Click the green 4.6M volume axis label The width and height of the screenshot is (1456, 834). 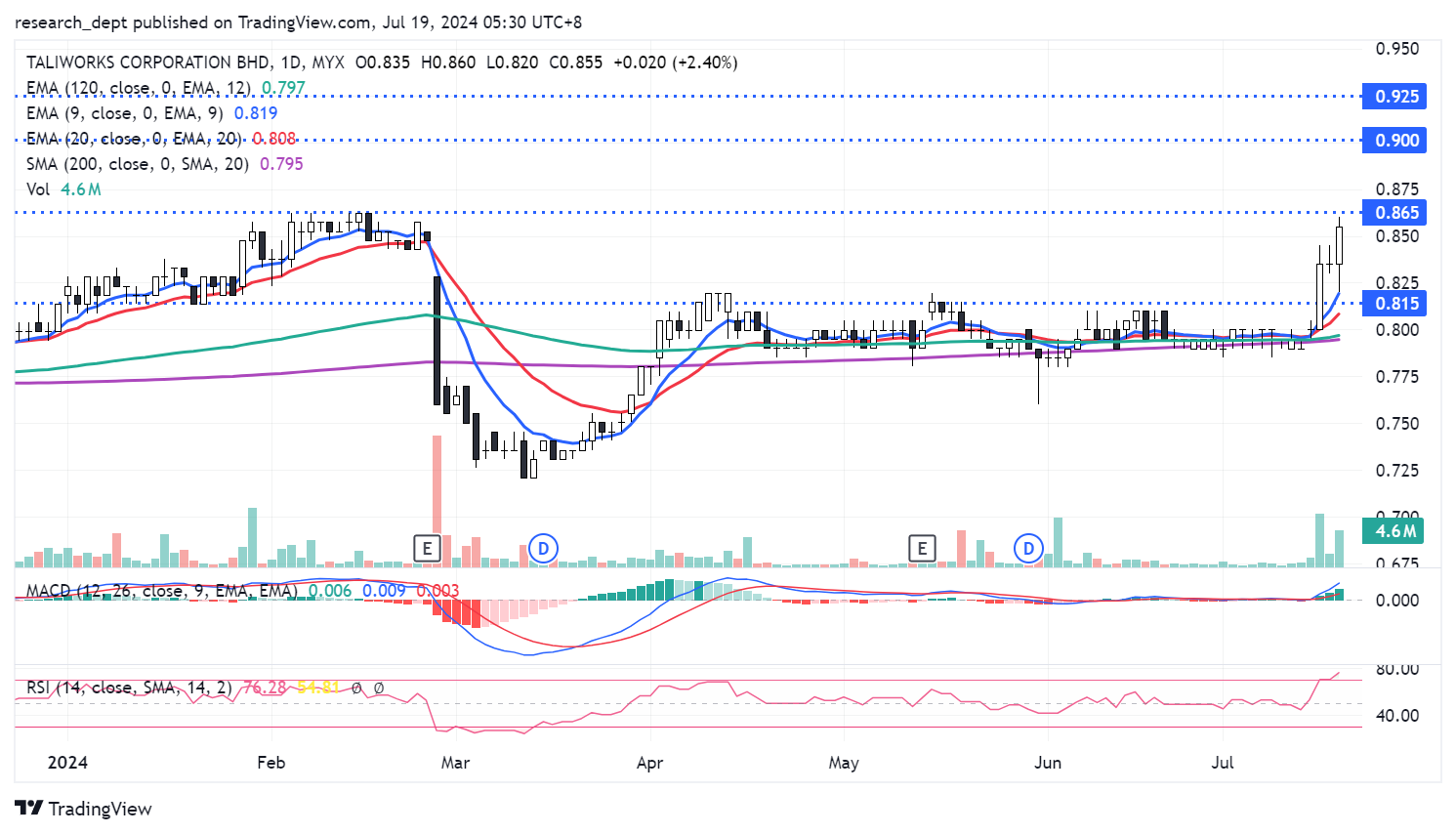[1395, 531]
